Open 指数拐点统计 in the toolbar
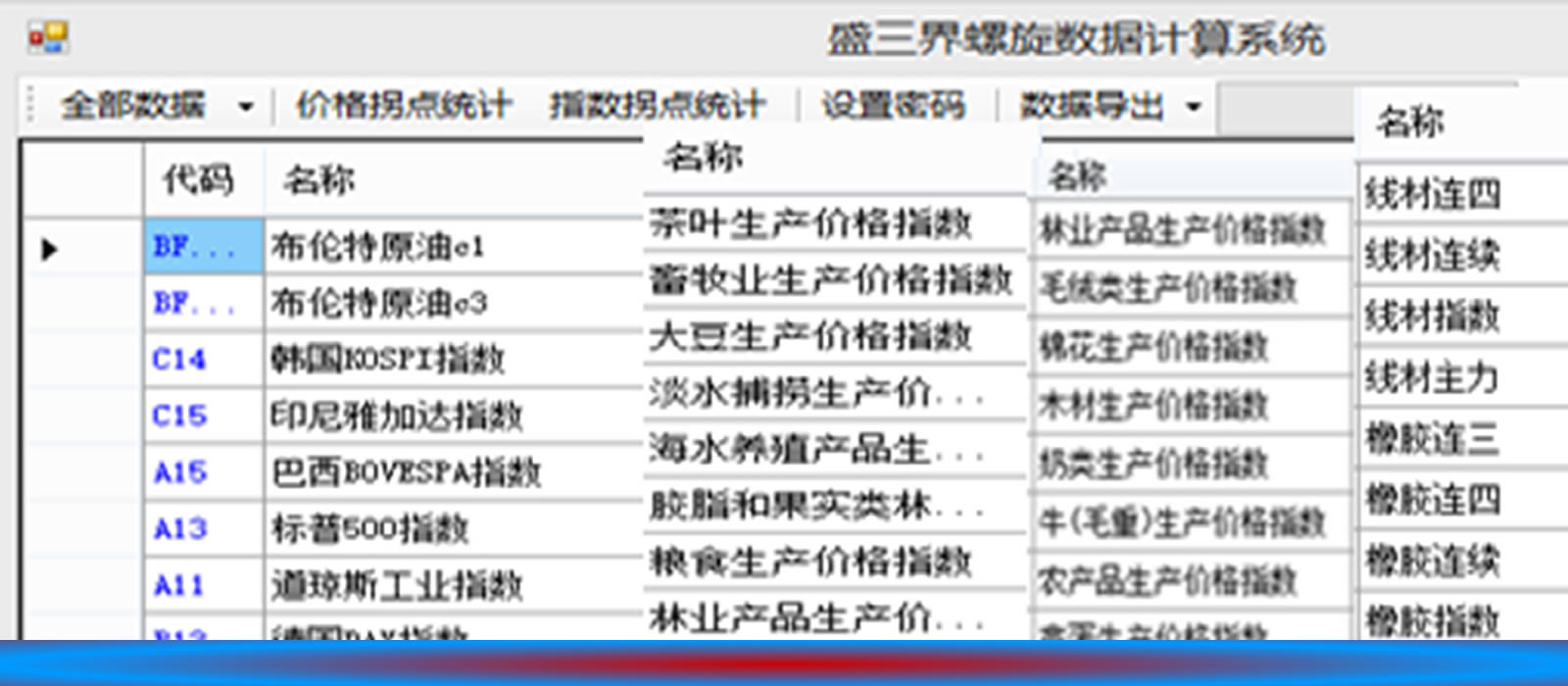The width and height of the screenshot is (1568, 686). click(657, 105)
